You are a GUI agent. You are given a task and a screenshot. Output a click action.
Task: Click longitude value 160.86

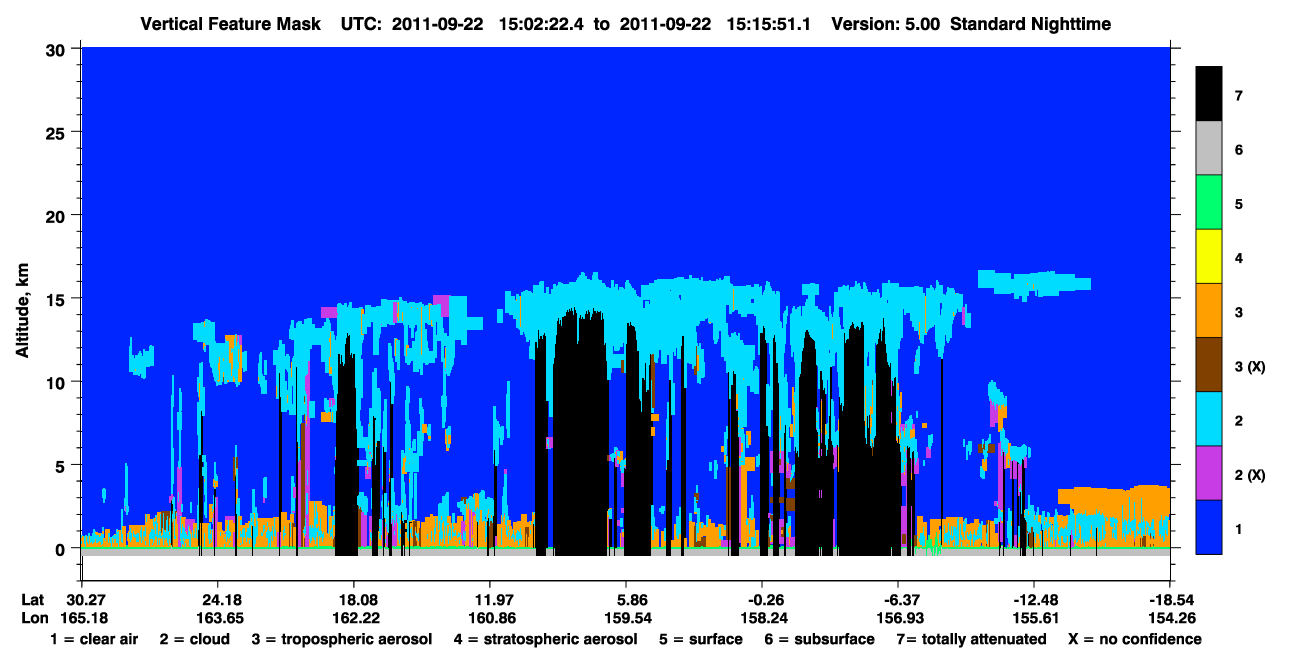tap(490, 617)
